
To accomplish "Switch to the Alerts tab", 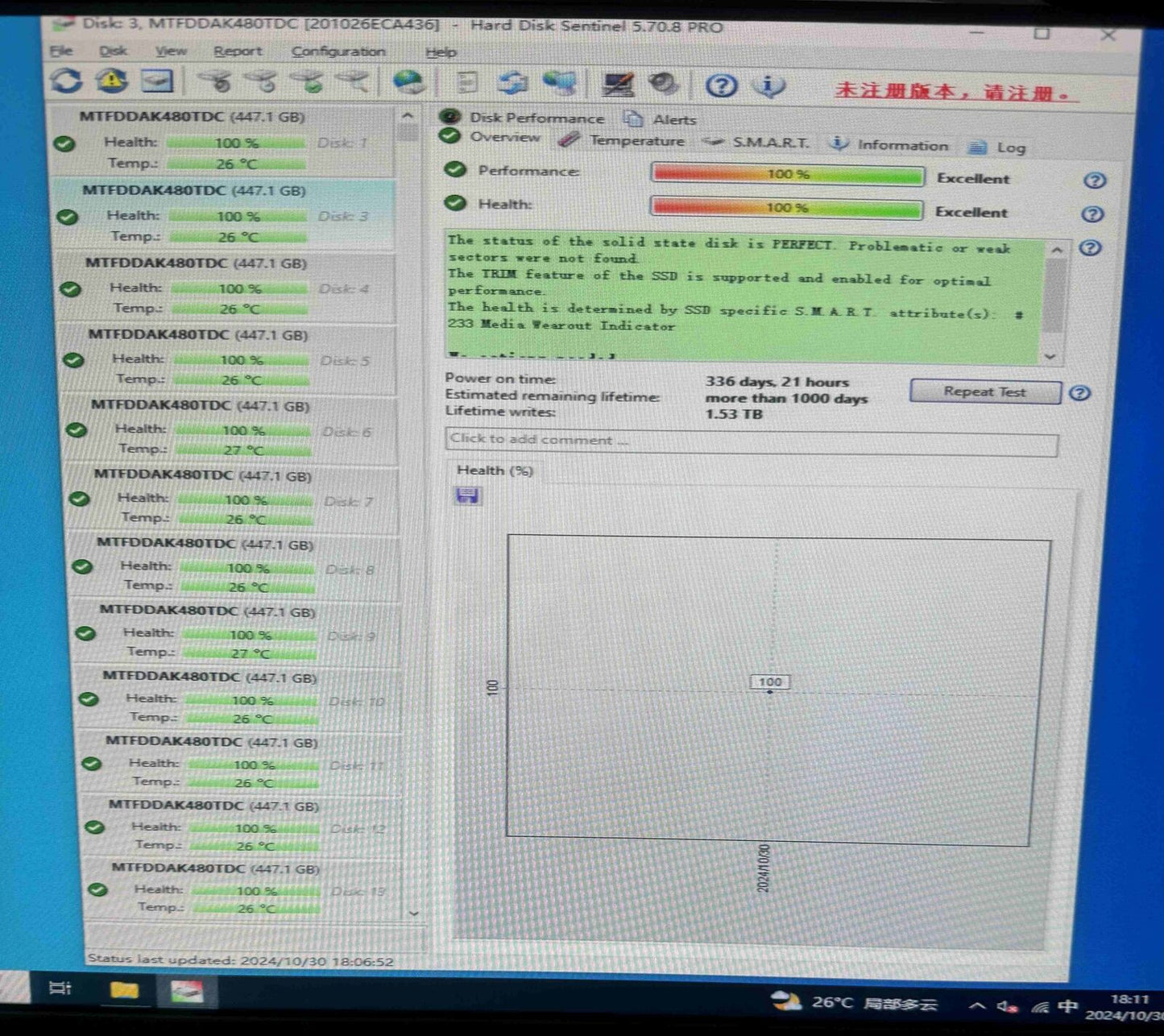I will [x=661, y=119].
